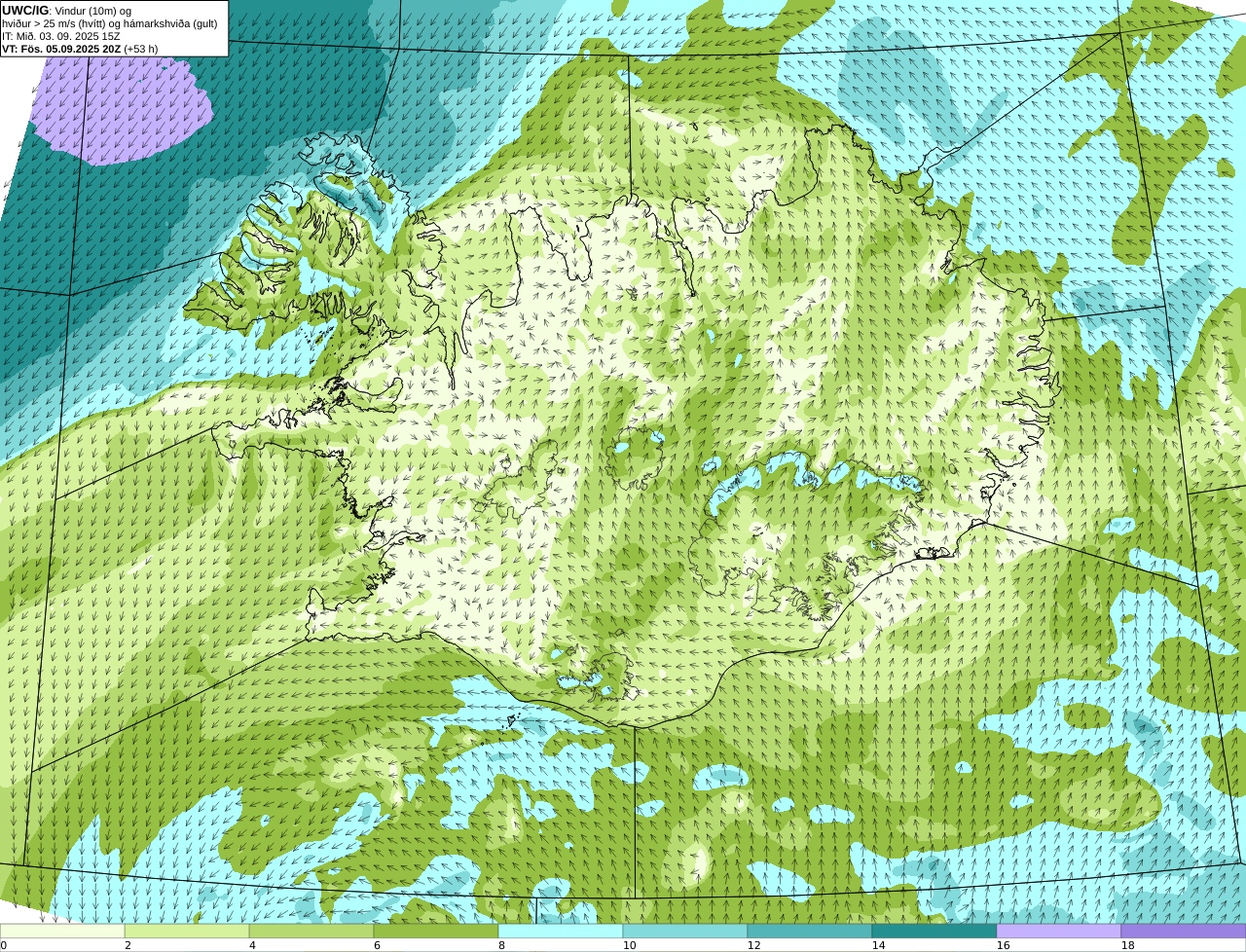
Task: Click the purple strong-wind area northwest of Iceland
Action: (122, 109)
